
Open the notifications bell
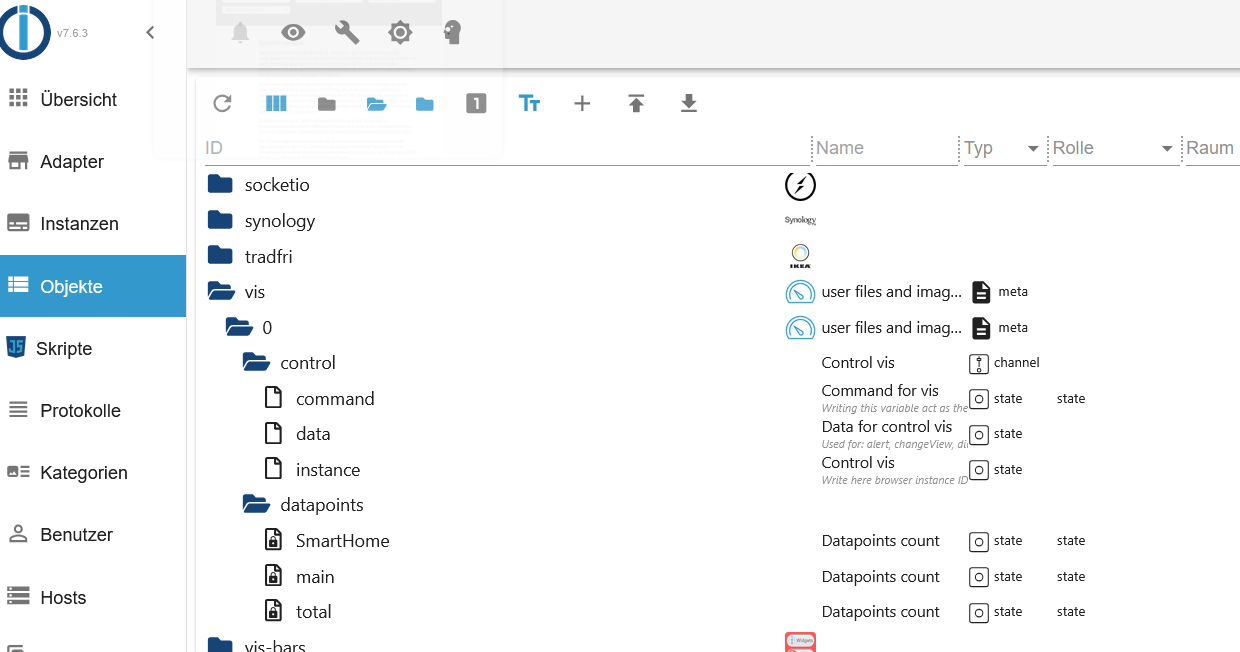240,33
